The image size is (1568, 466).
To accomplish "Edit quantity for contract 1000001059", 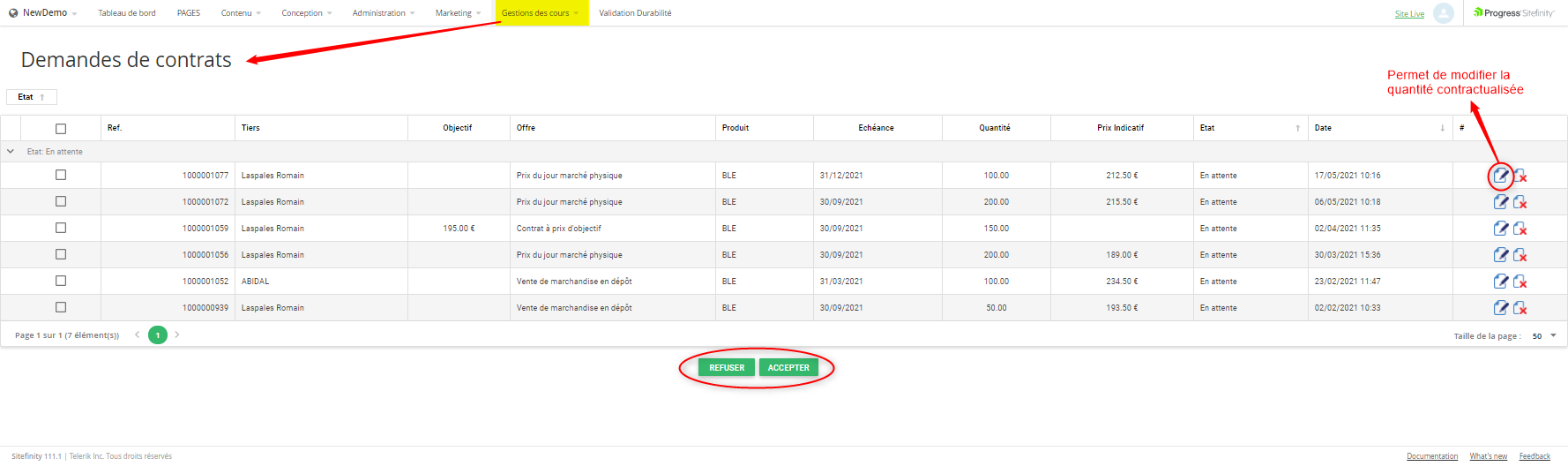I will point(1500,229).
